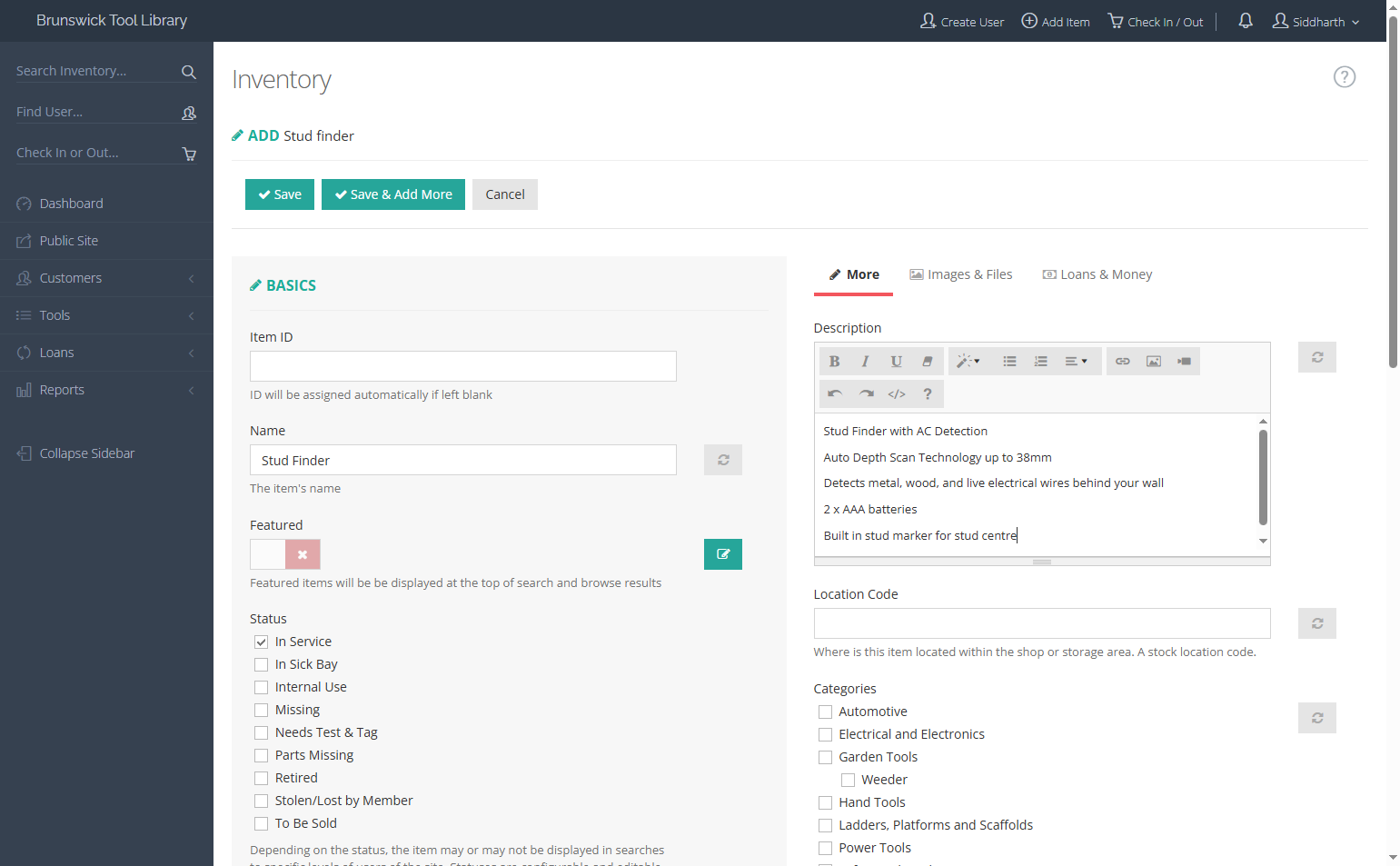Toggle Underline in the description toolbar
This screenshot has width=1400, height=866.
(x=897, y=362)
